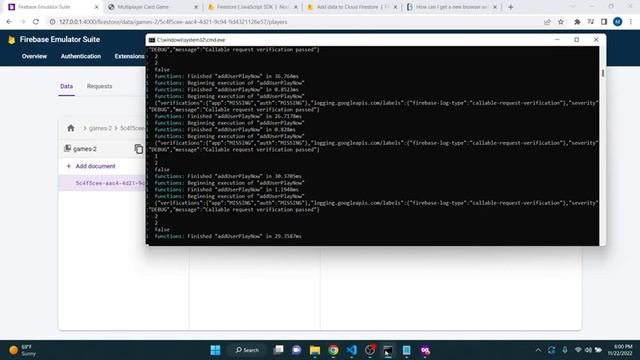Go back with the browser back arrow
The image size is (640, 360).
[9, 22]
